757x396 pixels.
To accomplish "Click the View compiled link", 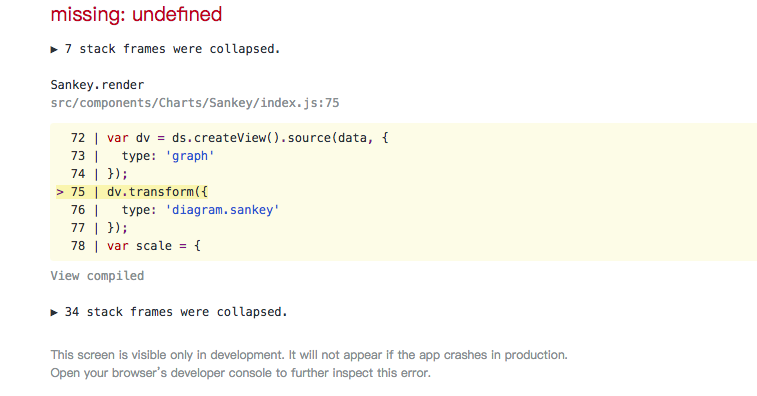I will tap(97, 276).
